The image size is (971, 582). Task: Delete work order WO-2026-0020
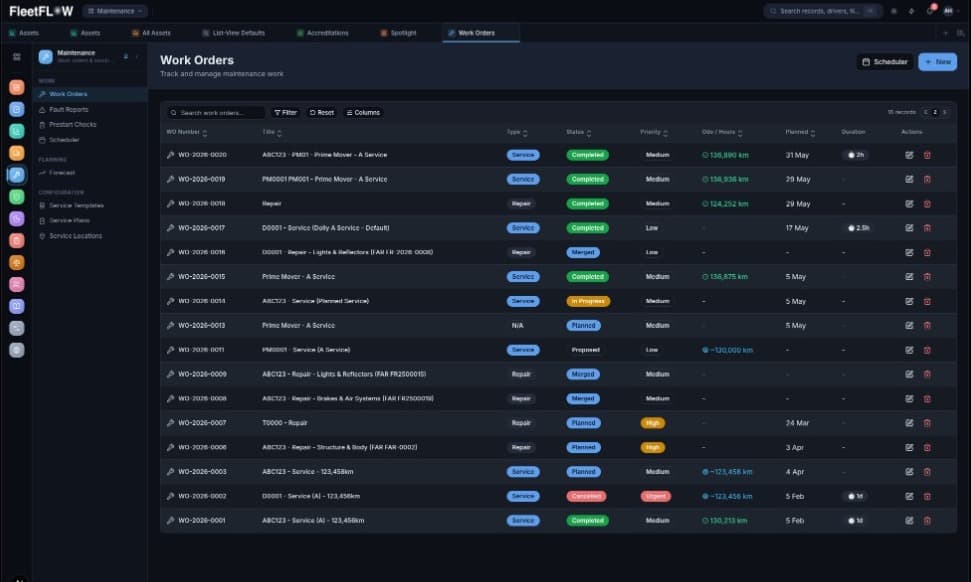coord(927,155)
